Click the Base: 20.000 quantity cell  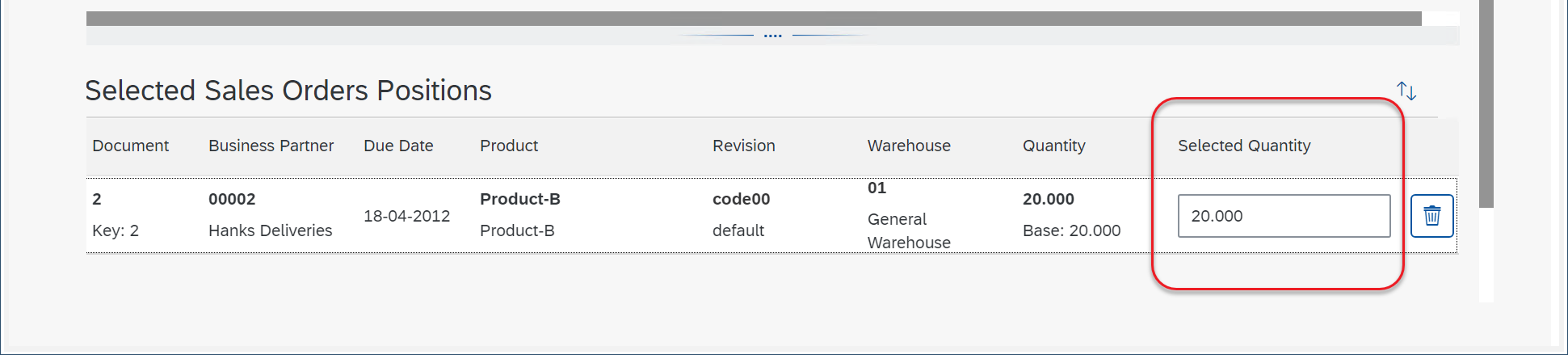(x=1071, y=230)
